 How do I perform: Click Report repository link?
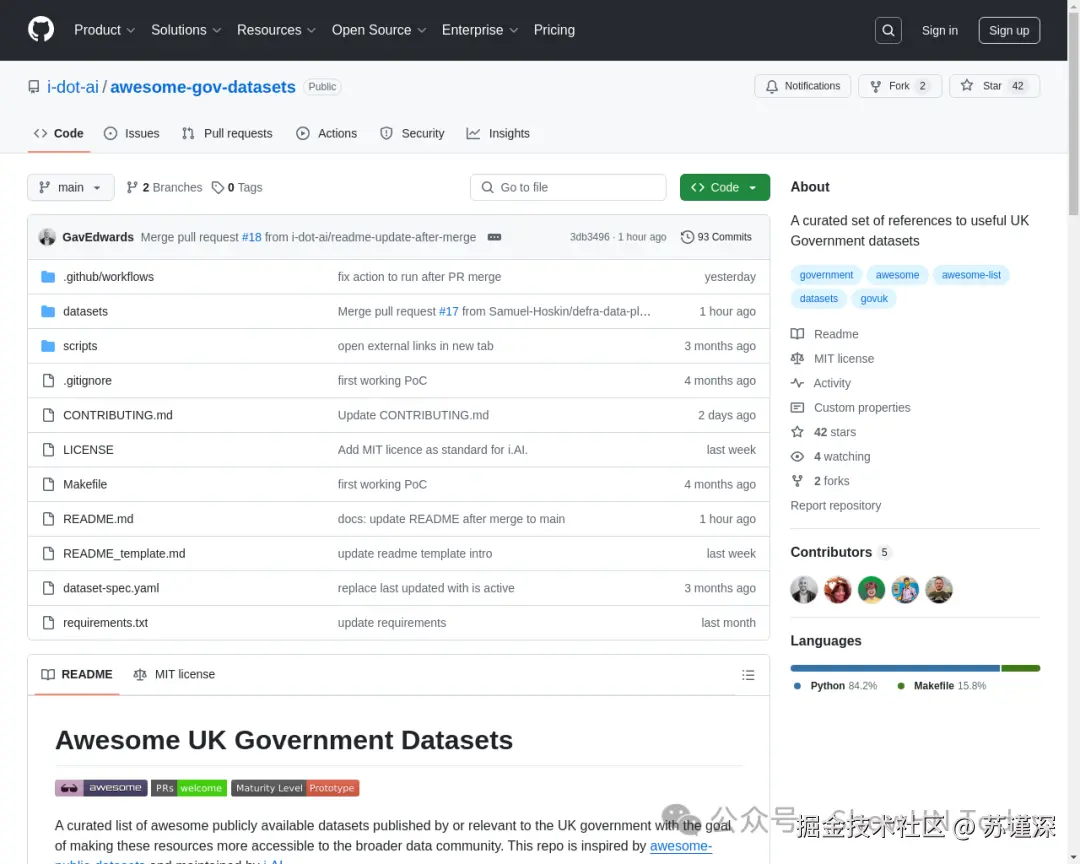(x=835, y=506)
